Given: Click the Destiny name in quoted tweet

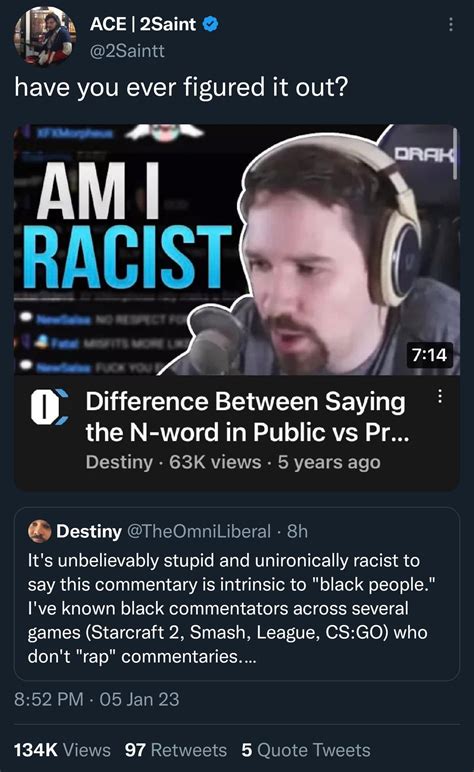Looking at the screenshot, I should (x=89, y=531).
